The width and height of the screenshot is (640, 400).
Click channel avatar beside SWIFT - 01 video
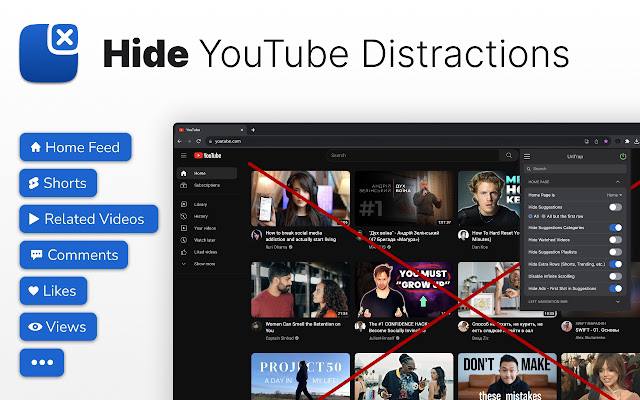pos(567,326)
